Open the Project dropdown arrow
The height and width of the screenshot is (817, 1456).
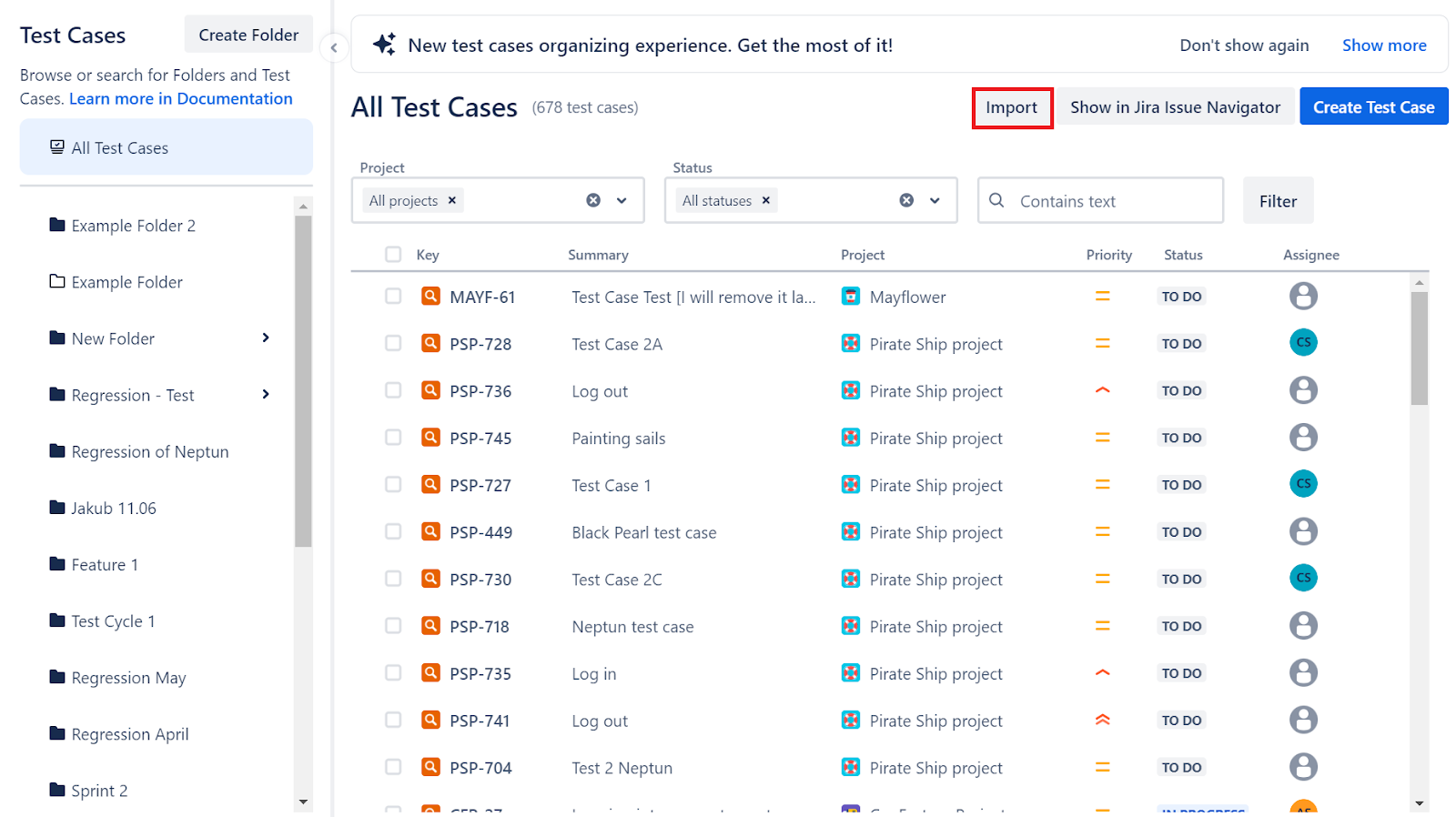pyautogui.click(x=622, y=200)
